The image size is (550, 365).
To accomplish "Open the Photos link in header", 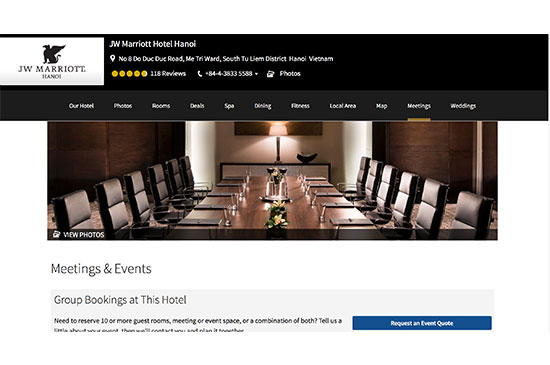I will coord(290,74).
